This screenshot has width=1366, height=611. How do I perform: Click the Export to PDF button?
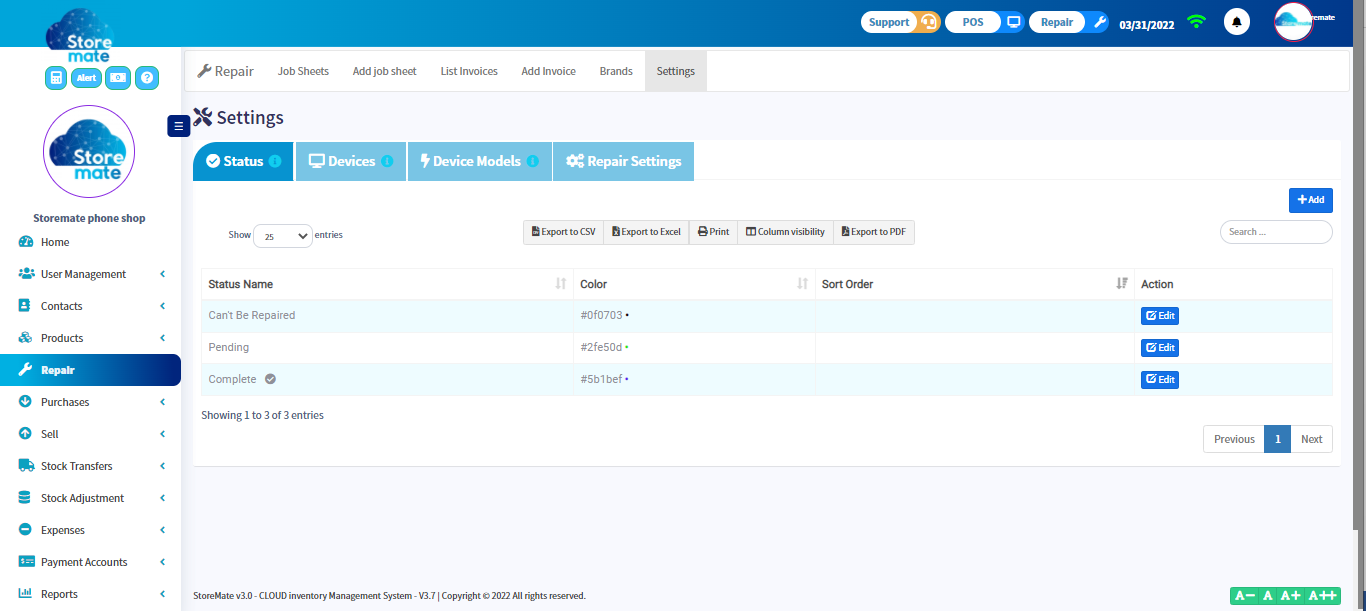(x=873, y=231)
